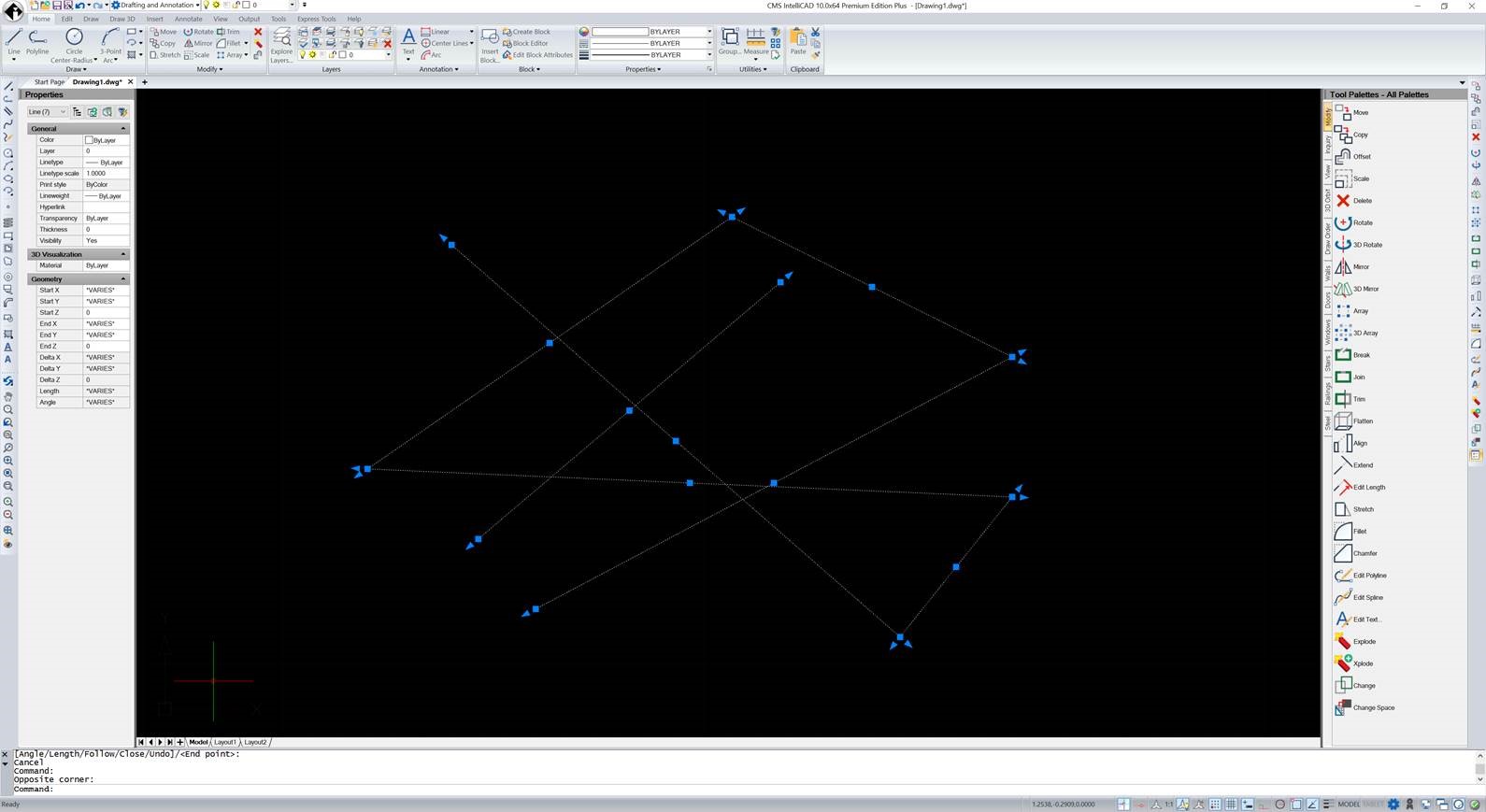Viewport: 1486px width, 812px height.
Task: Open Explore Layers tool
Action: click(281, 45)
